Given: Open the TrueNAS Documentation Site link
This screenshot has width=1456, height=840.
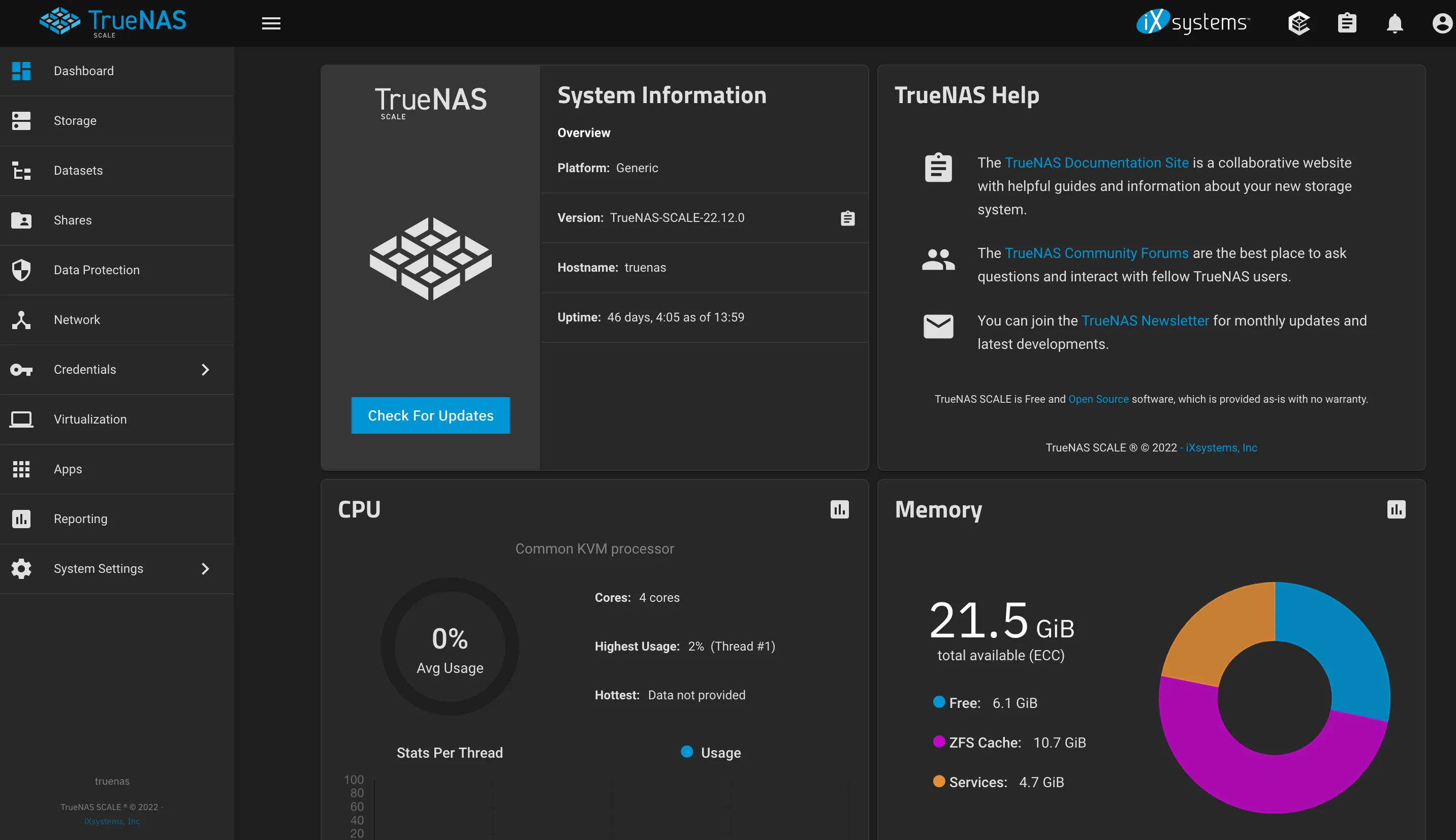Looking at the screenshot, I should coord(1096,163).
